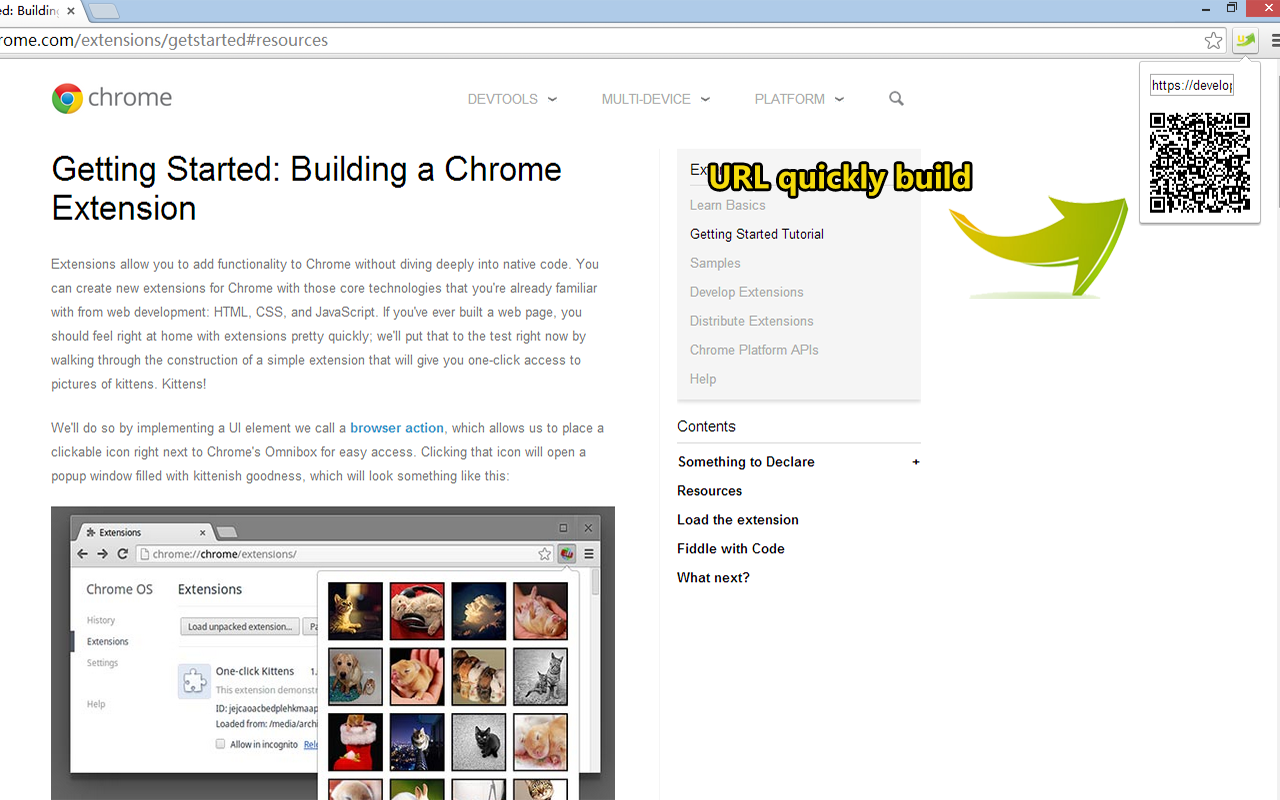Viewport: 1280px width, 800px height.
Task: Click star icon in embedded screenshot
Action: [544, 554]
